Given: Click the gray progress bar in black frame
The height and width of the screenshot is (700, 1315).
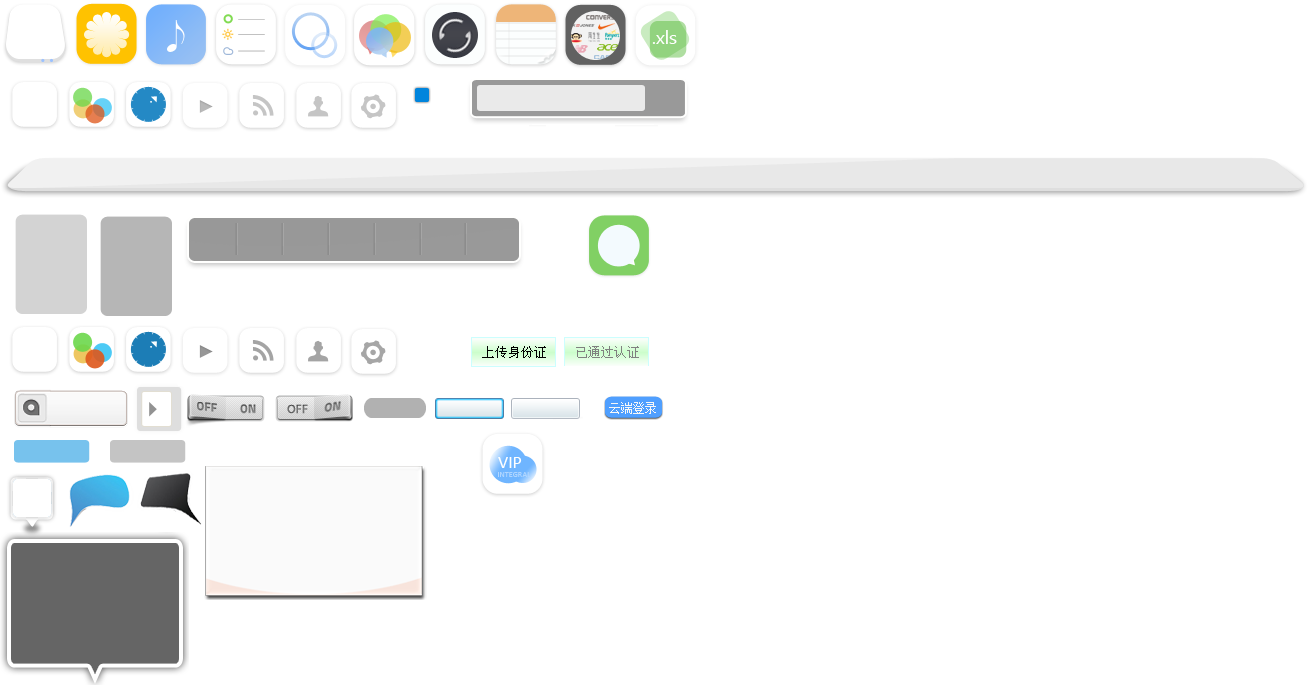Looking at the screenshot, I should coord(560,98).
